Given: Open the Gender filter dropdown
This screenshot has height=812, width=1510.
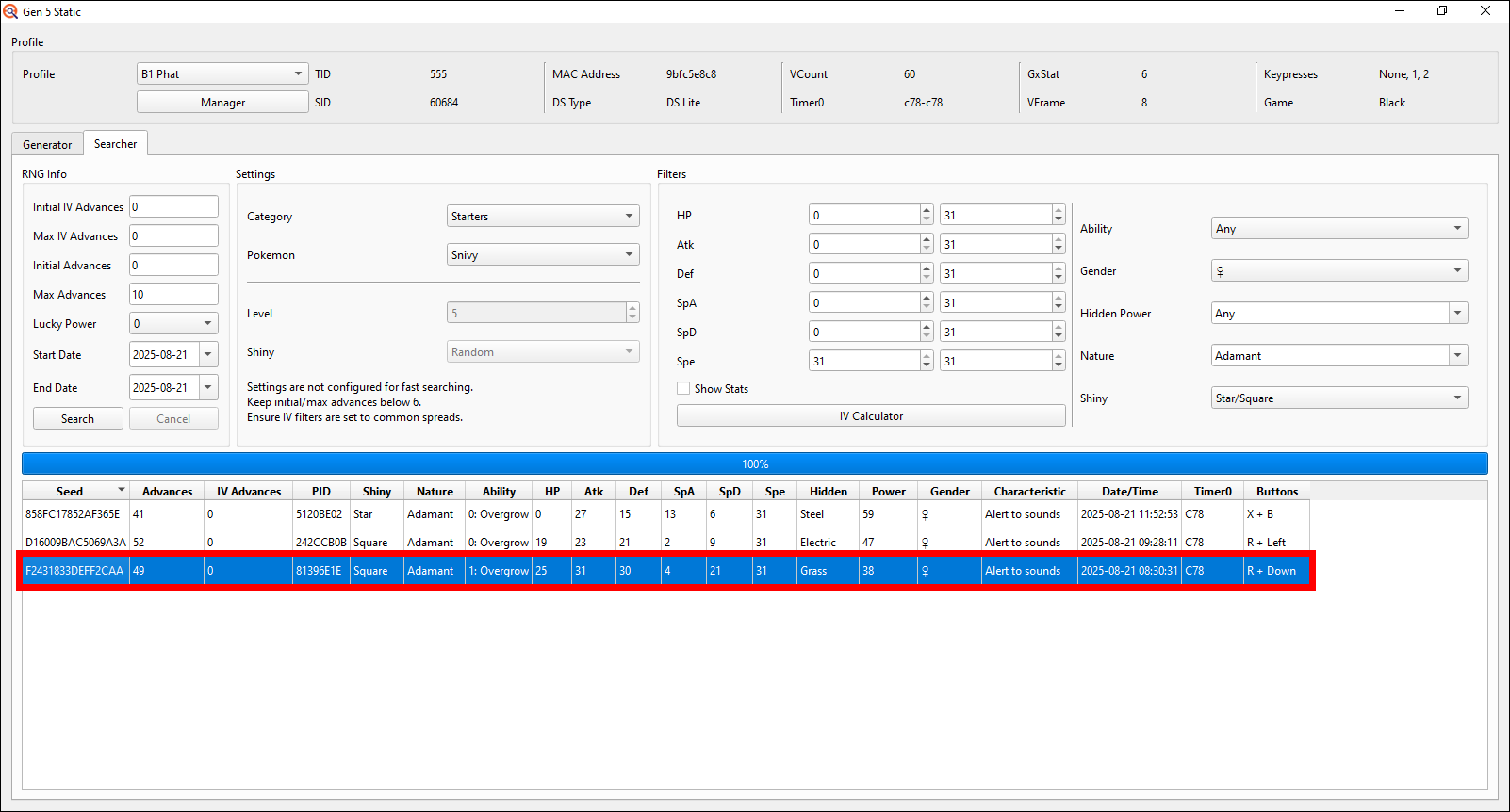Looking at the screenshot, I should [1339, 270].
